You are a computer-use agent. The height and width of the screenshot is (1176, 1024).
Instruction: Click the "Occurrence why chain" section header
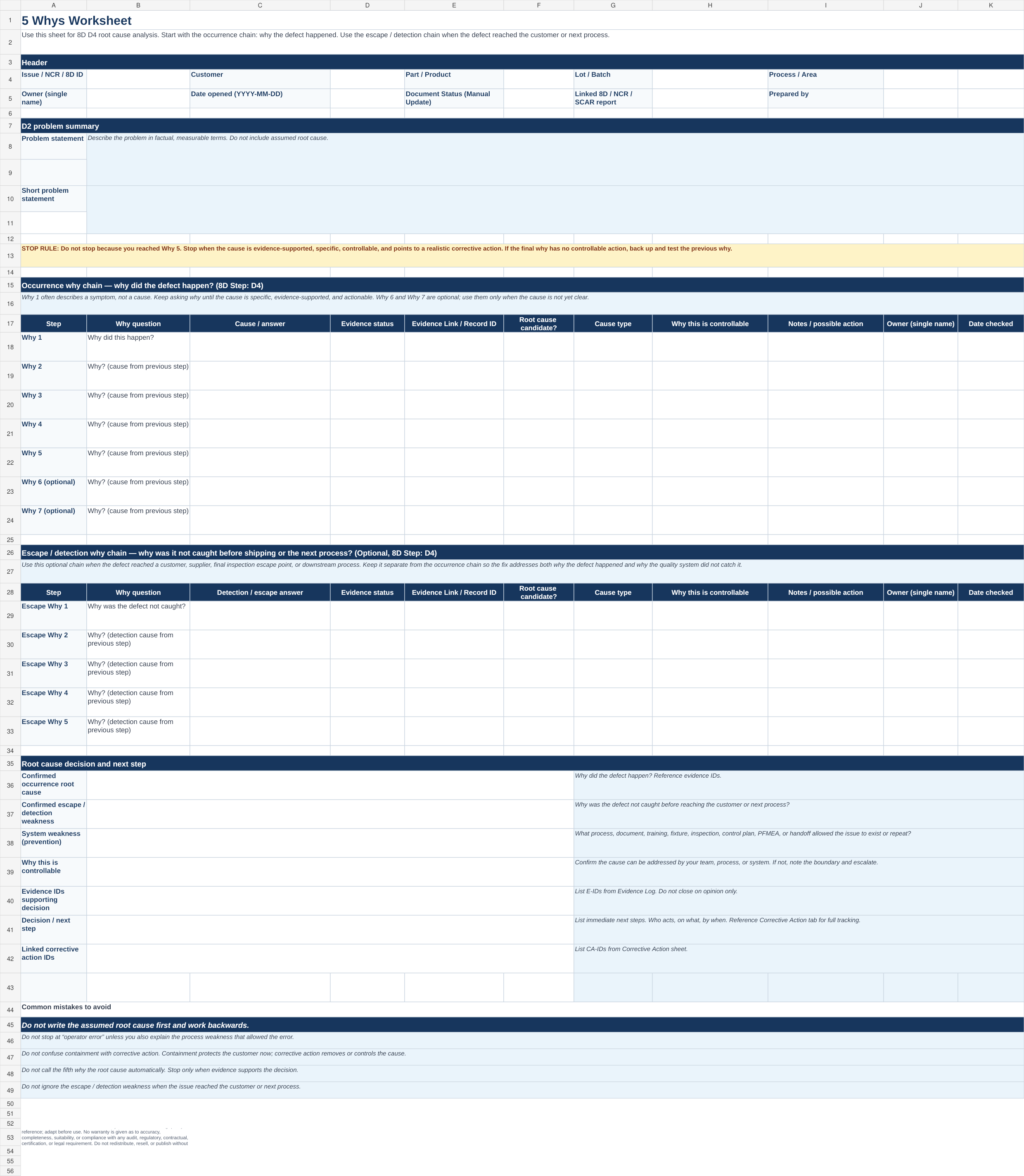point(522,285)
